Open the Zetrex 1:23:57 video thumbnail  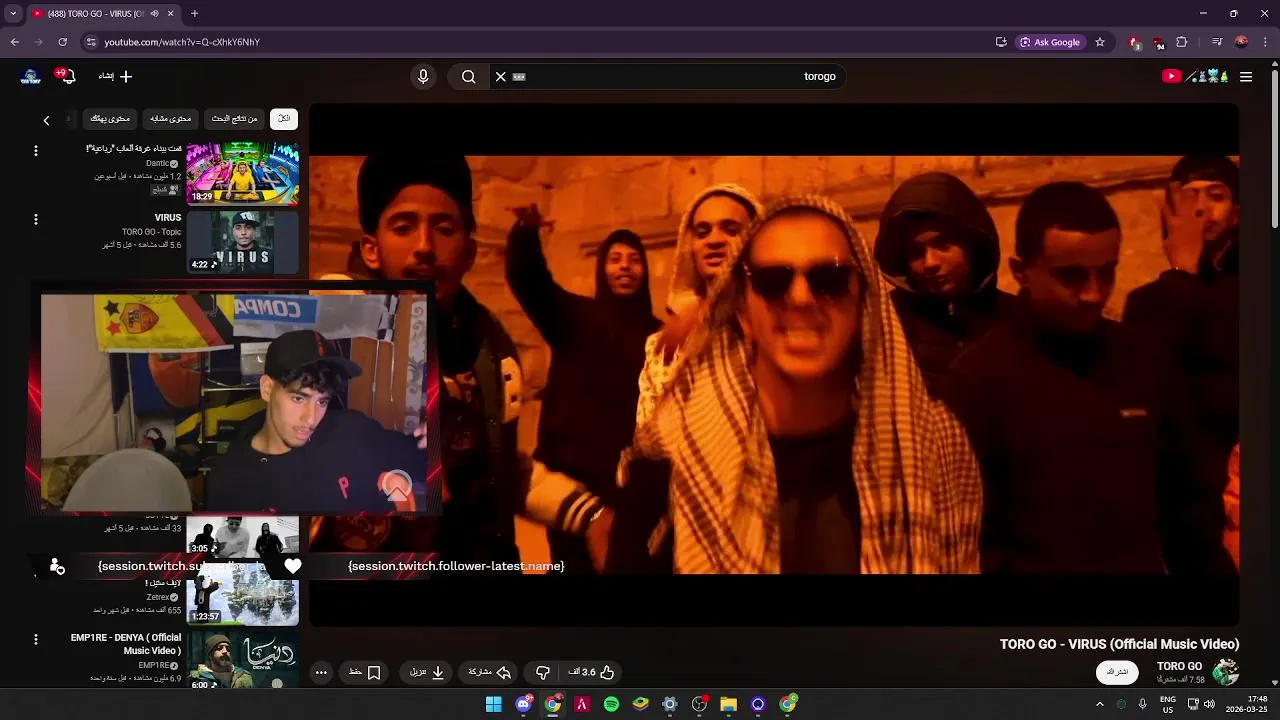pyautogui.click(x=243, y=597)
